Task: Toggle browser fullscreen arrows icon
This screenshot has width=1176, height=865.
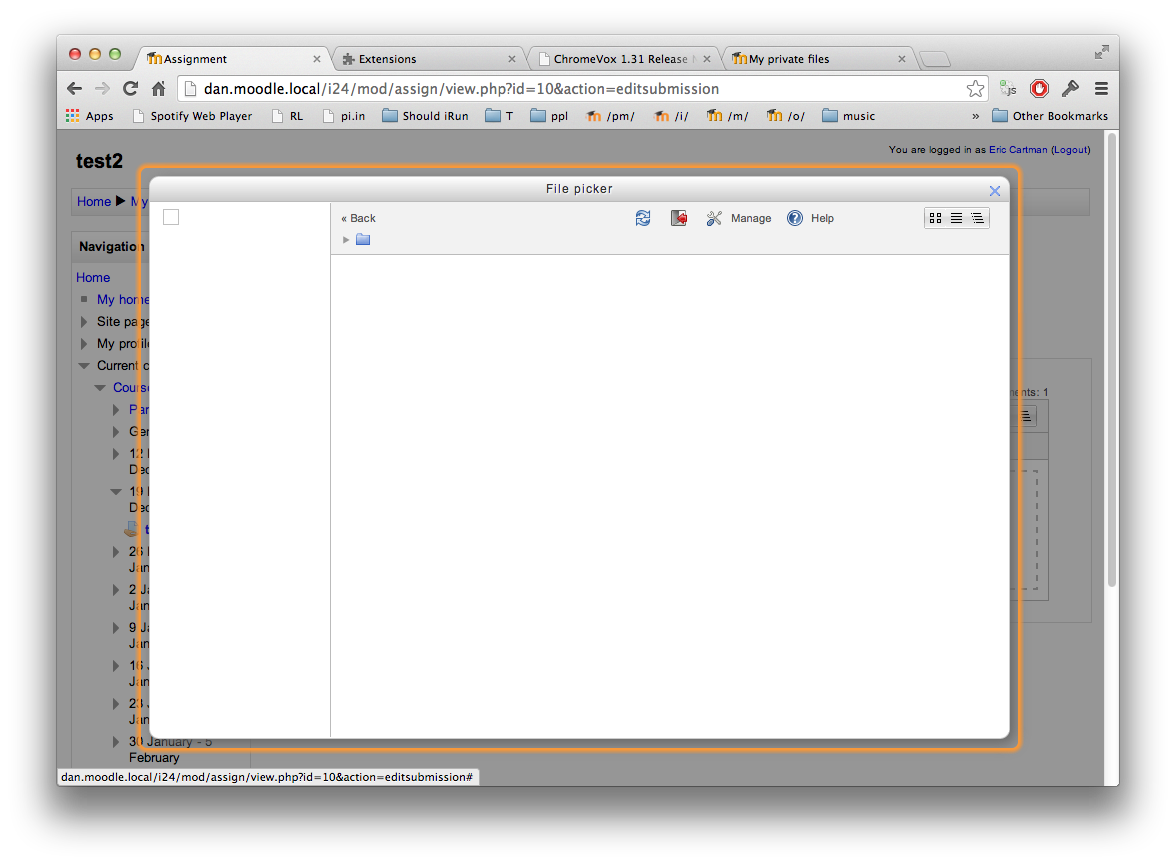Action: (1101, 52)
